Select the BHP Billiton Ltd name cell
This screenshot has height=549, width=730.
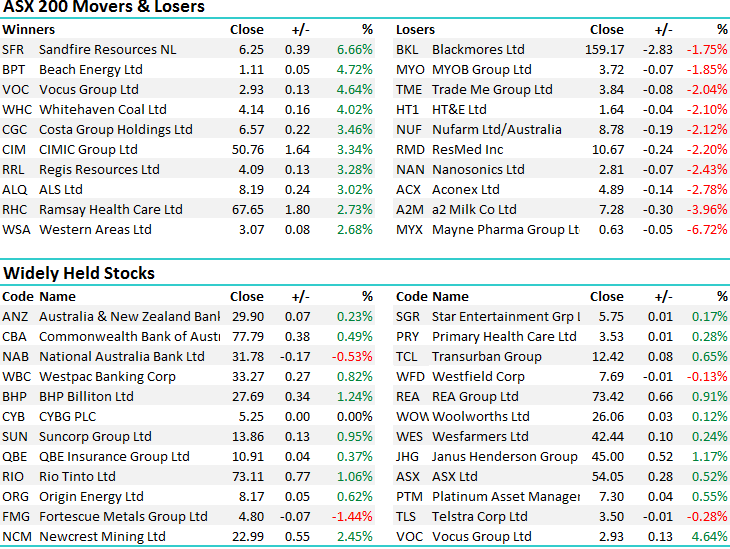tap(86, 397)
